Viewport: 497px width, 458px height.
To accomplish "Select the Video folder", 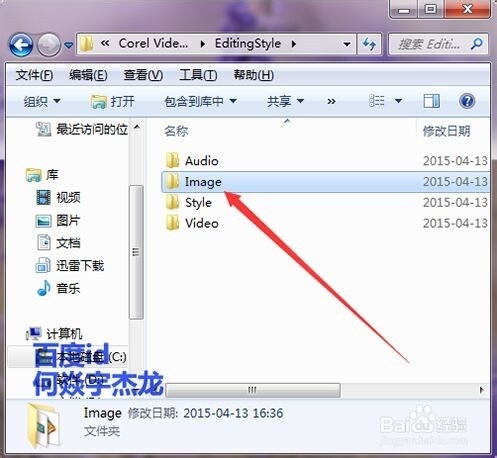I will (192, 223).
